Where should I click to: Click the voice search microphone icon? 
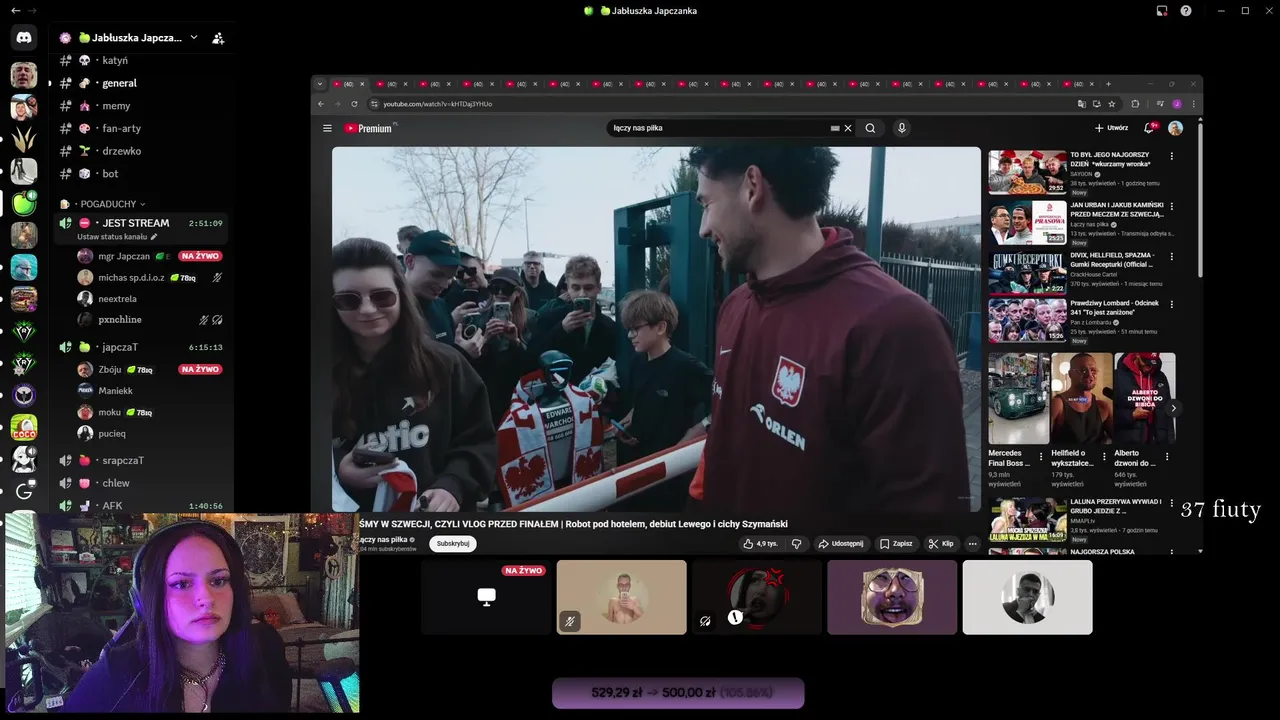coord(901,128)
